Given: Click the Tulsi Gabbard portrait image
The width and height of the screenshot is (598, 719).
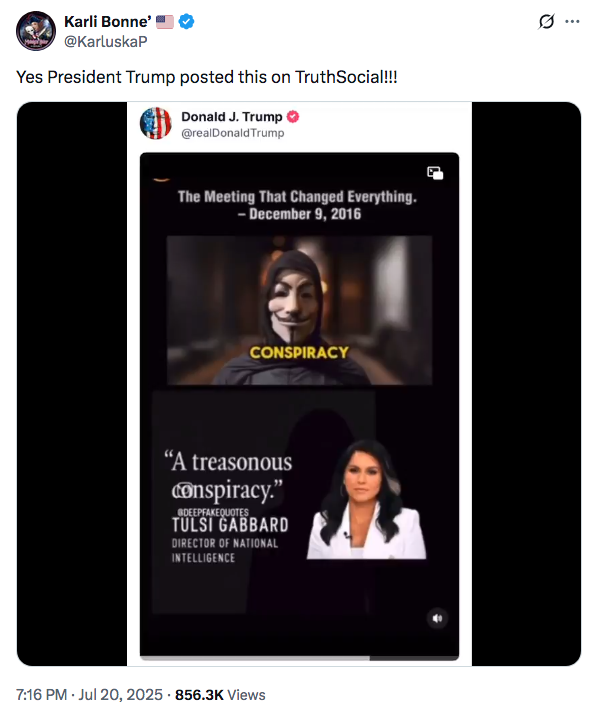Looking at the screenshot, I should click(x=366, y=500).
